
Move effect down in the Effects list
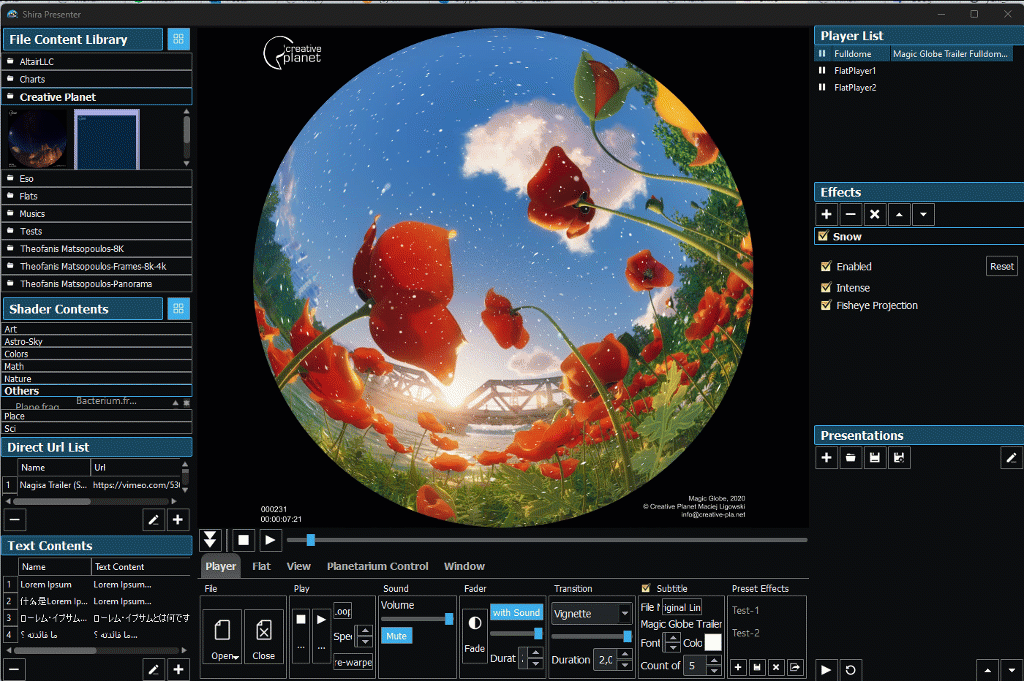click(x=923, y=214)
